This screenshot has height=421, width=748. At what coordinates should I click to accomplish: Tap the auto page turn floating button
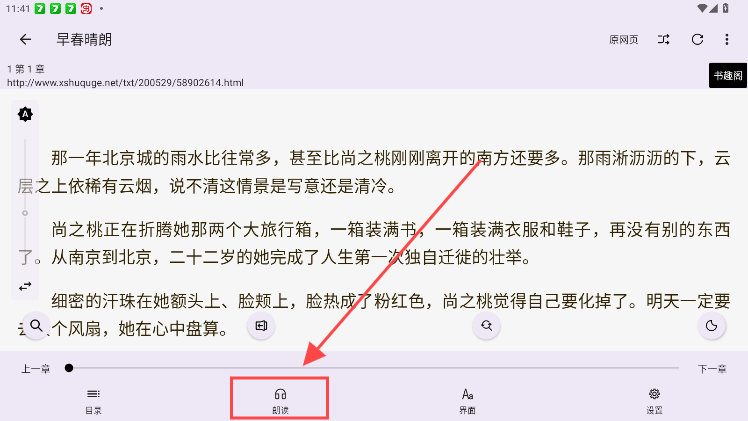(x=261, y=326)
